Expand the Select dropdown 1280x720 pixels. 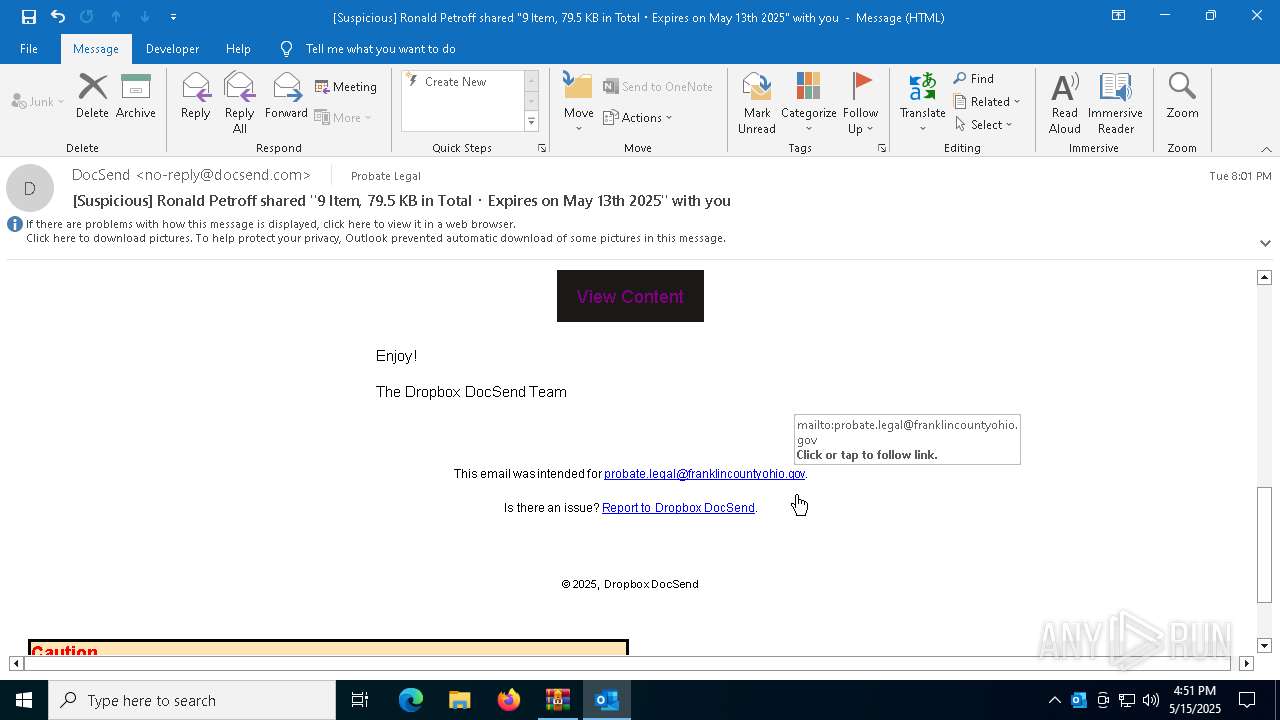point(984,125)
